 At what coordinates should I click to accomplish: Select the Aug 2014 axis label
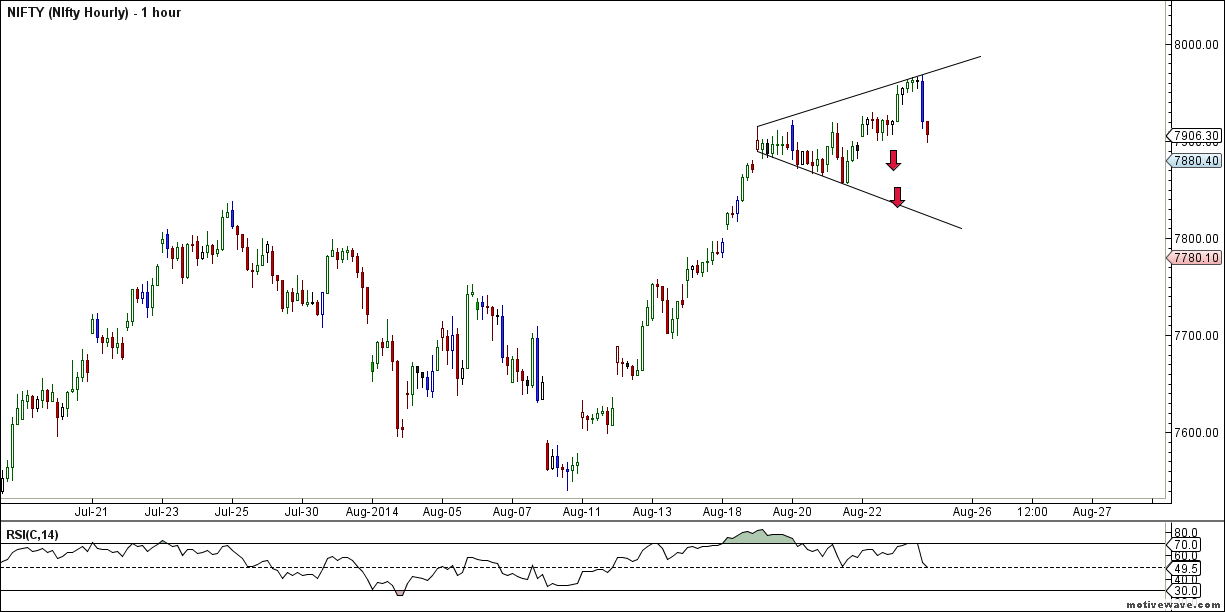pos(370,511)
